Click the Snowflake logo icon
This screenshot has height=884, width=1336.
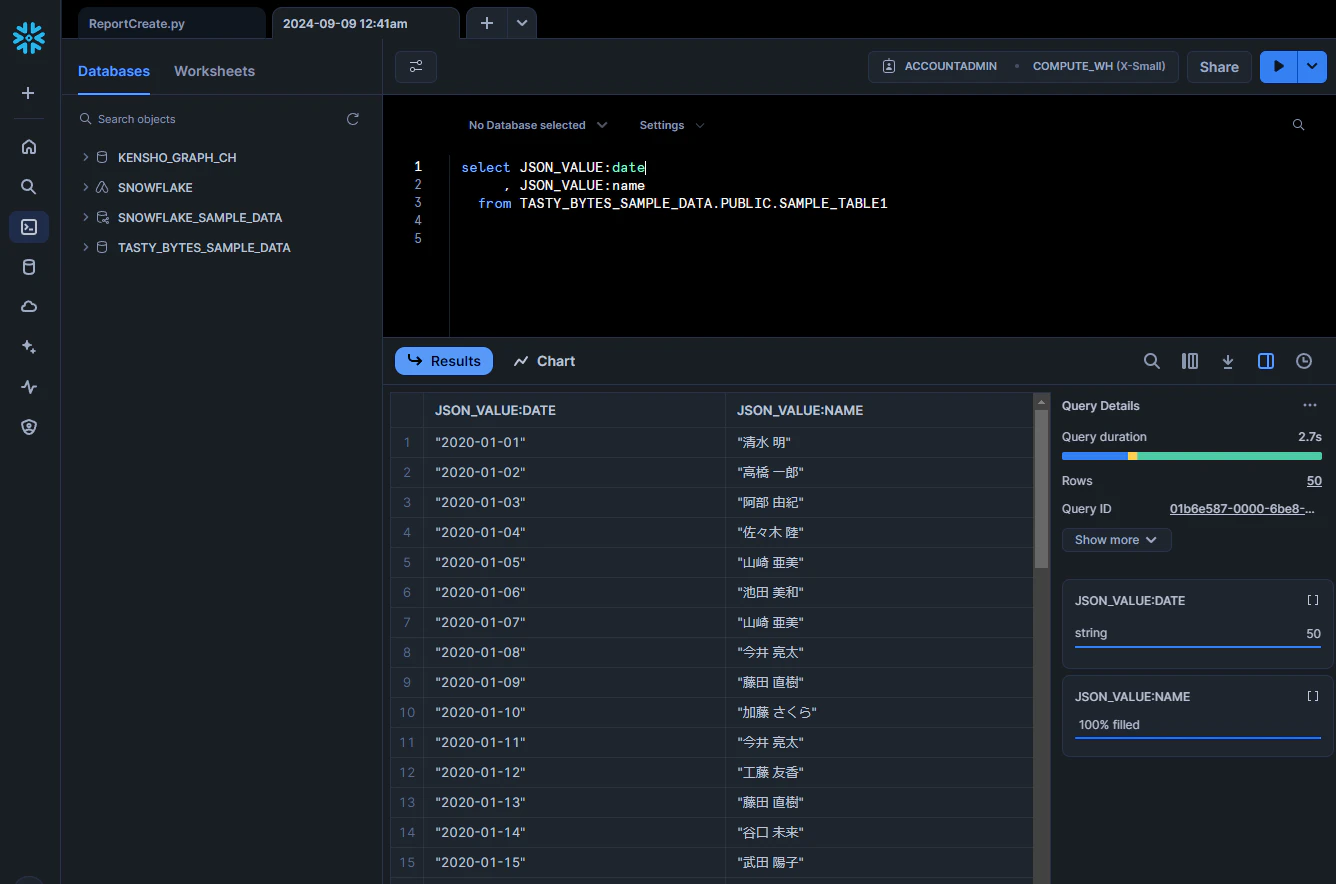pyautogui.click(x=29, y=38)
